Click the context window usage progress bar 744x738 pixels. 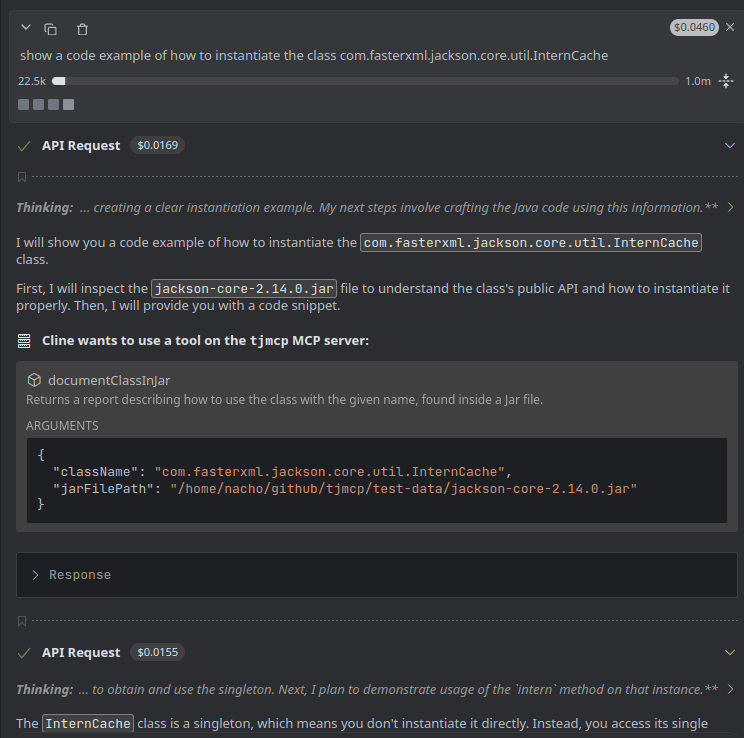[365, 81]
